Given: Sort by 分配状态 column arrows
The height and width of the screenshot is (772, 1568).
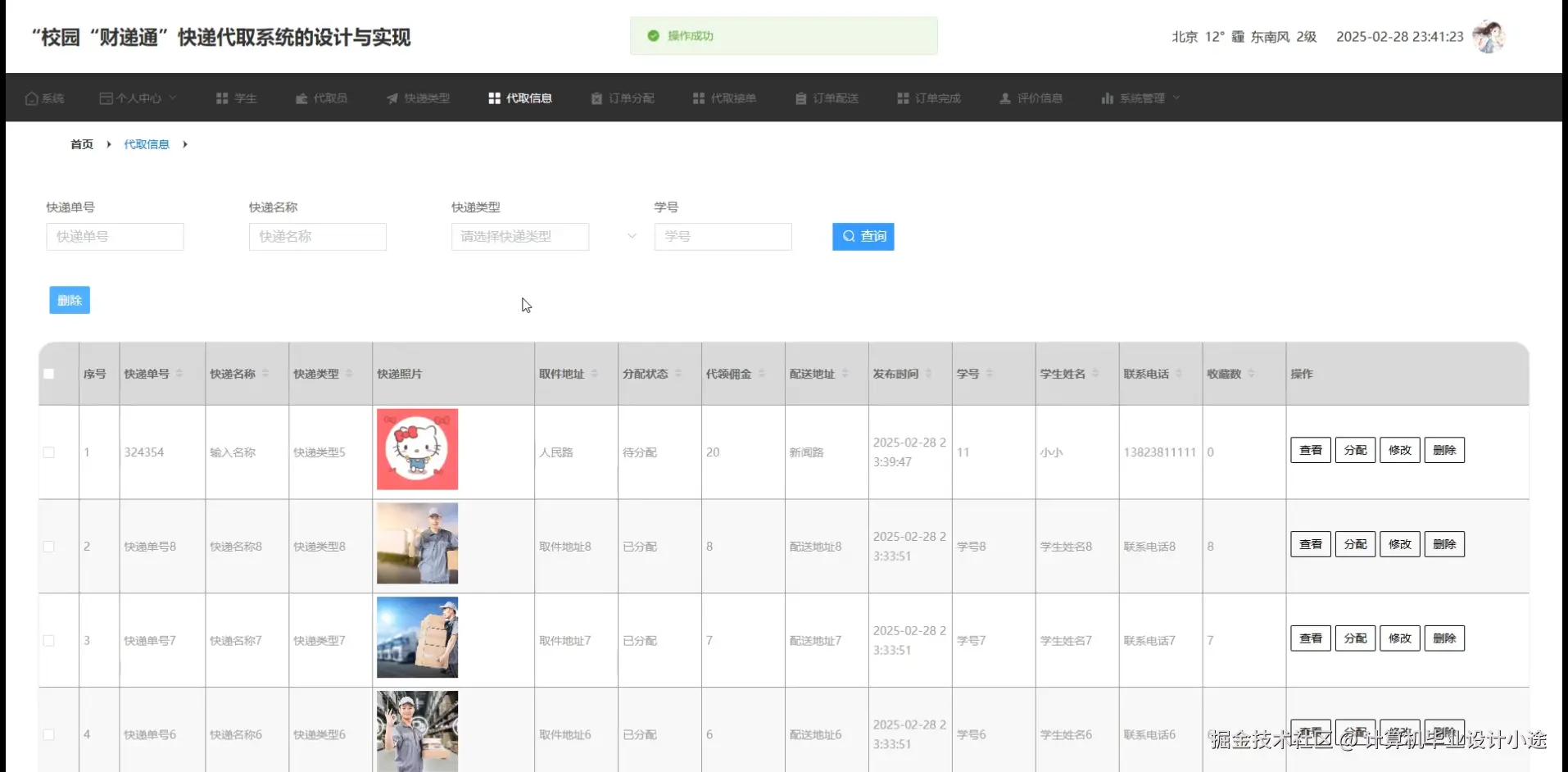Looking at the screenshot, I should coord(678,374).
